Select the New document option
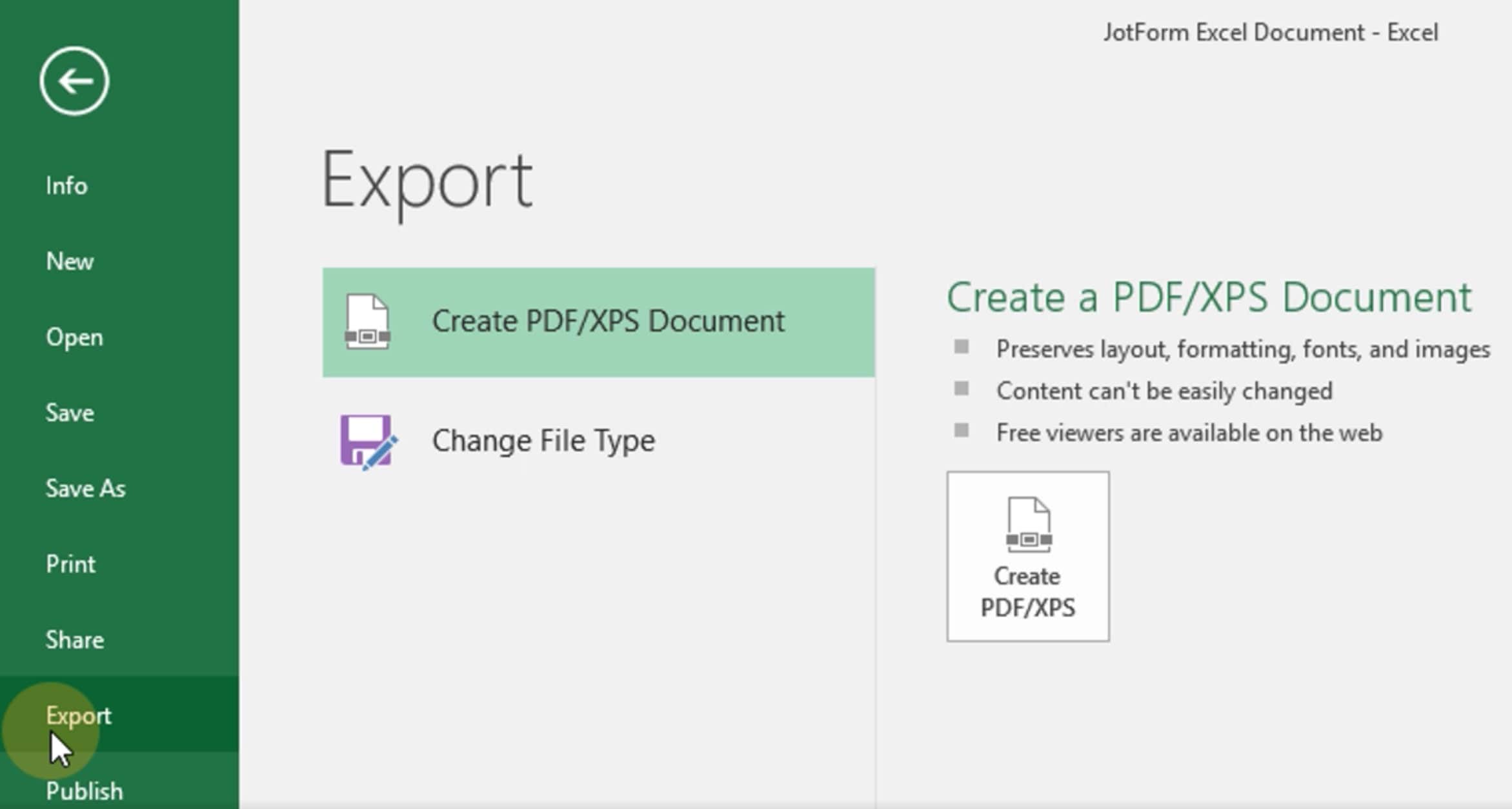The height and width of the screenshot is (809, 1512). pyautogui.click(x=69, y=260)
